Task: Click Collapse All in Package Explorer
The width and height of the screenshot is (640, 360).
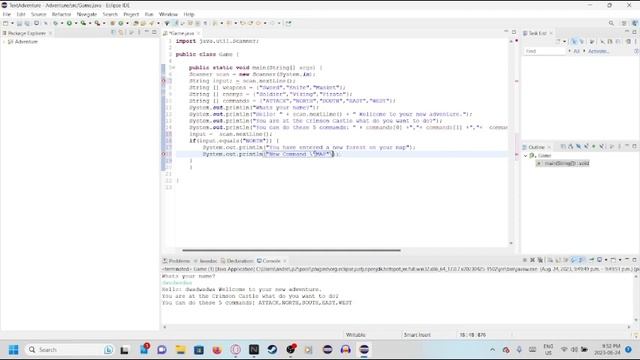Action: [113, 32]
